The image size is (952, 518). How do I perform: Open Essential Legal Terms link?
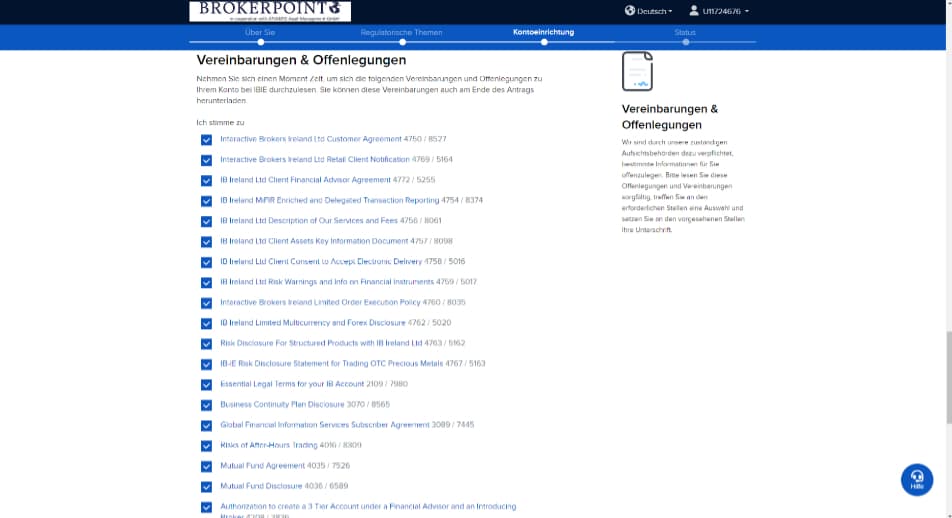(292, 384)
